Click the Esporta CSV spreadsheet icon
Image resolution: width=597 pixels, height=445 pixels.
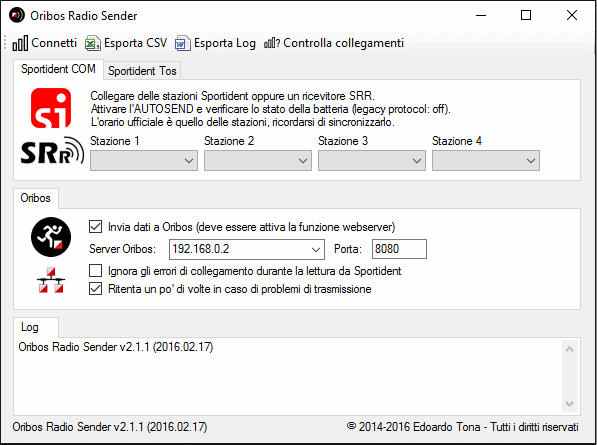pyautogui.click(x=92, y=43)
